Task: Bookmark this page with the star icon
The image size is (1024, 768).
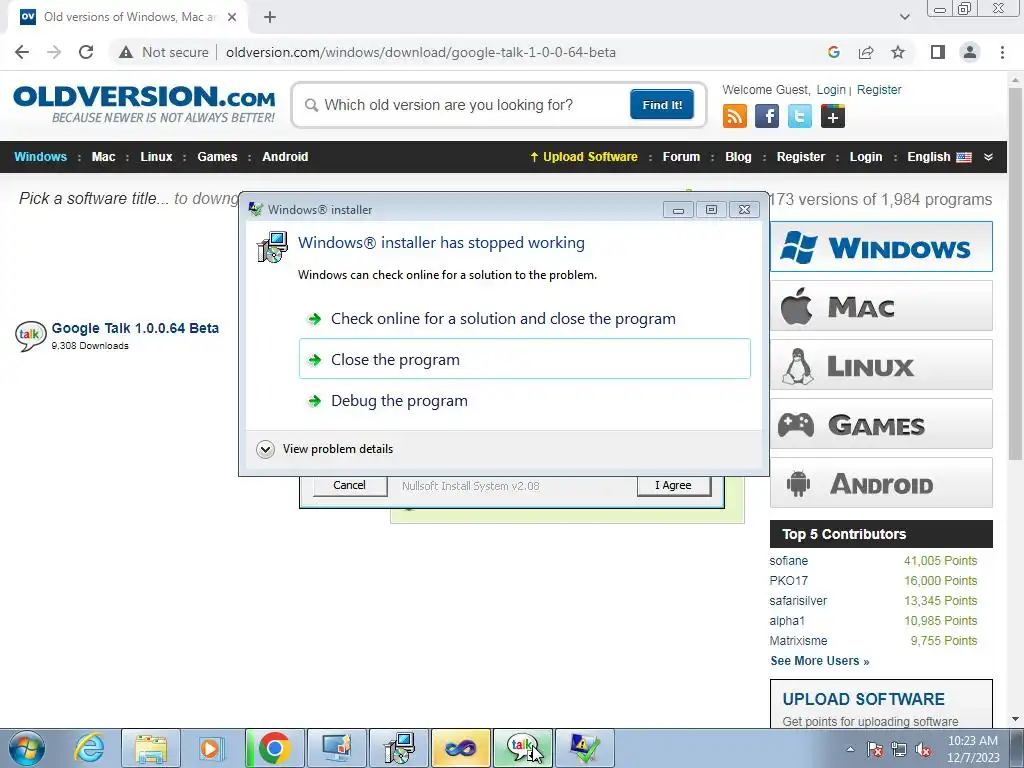Action: 898,52
